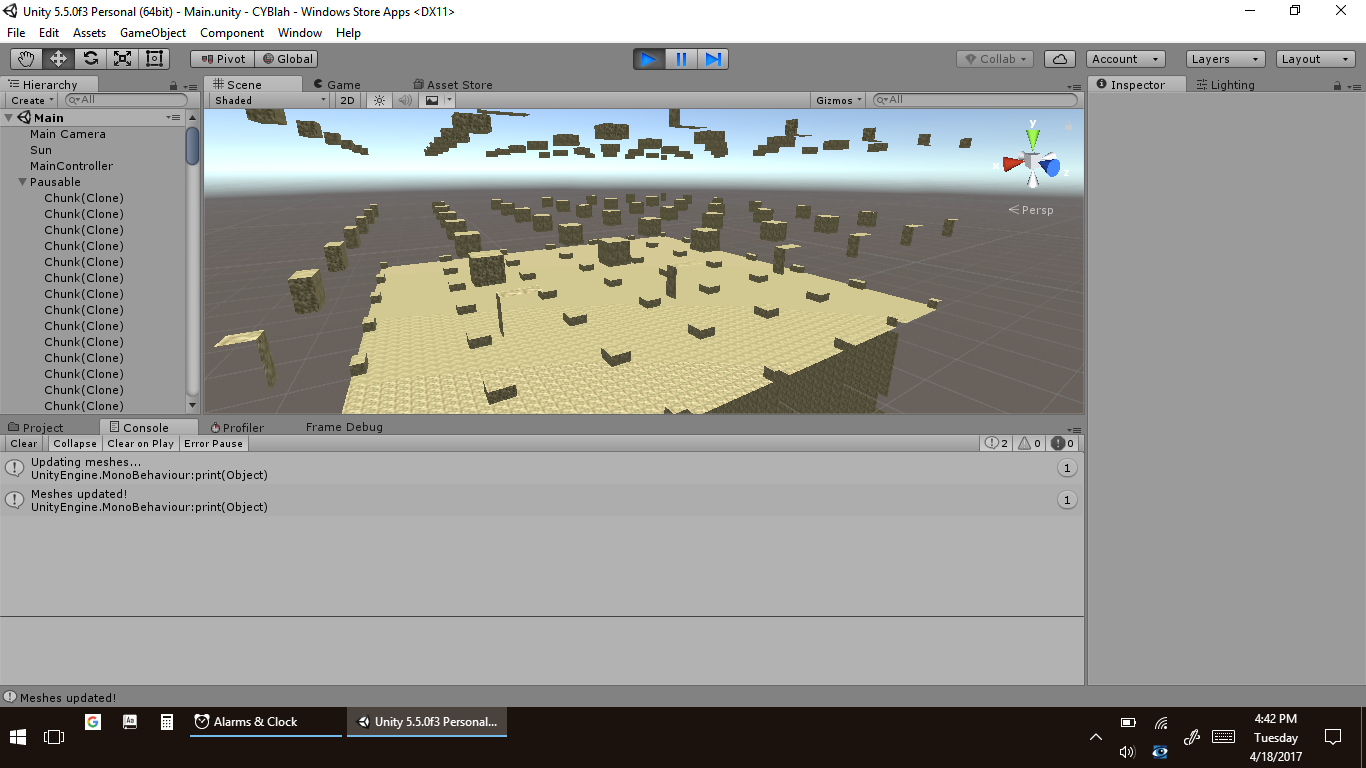Select the Move tool

tap(59, 59)
